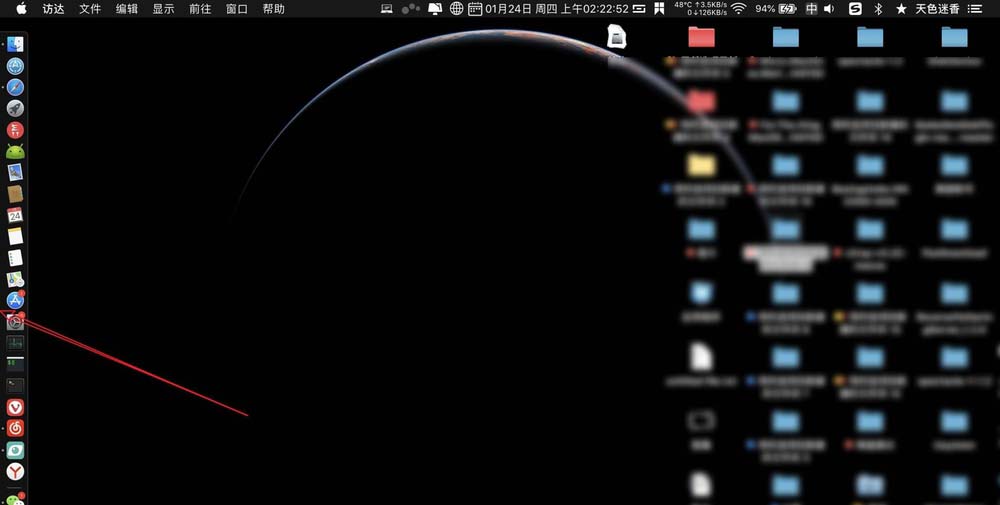Click the user name 天色迷香
Viewport: 1000px width, 505px height.
pyautogui.click(x=938, y=9)
